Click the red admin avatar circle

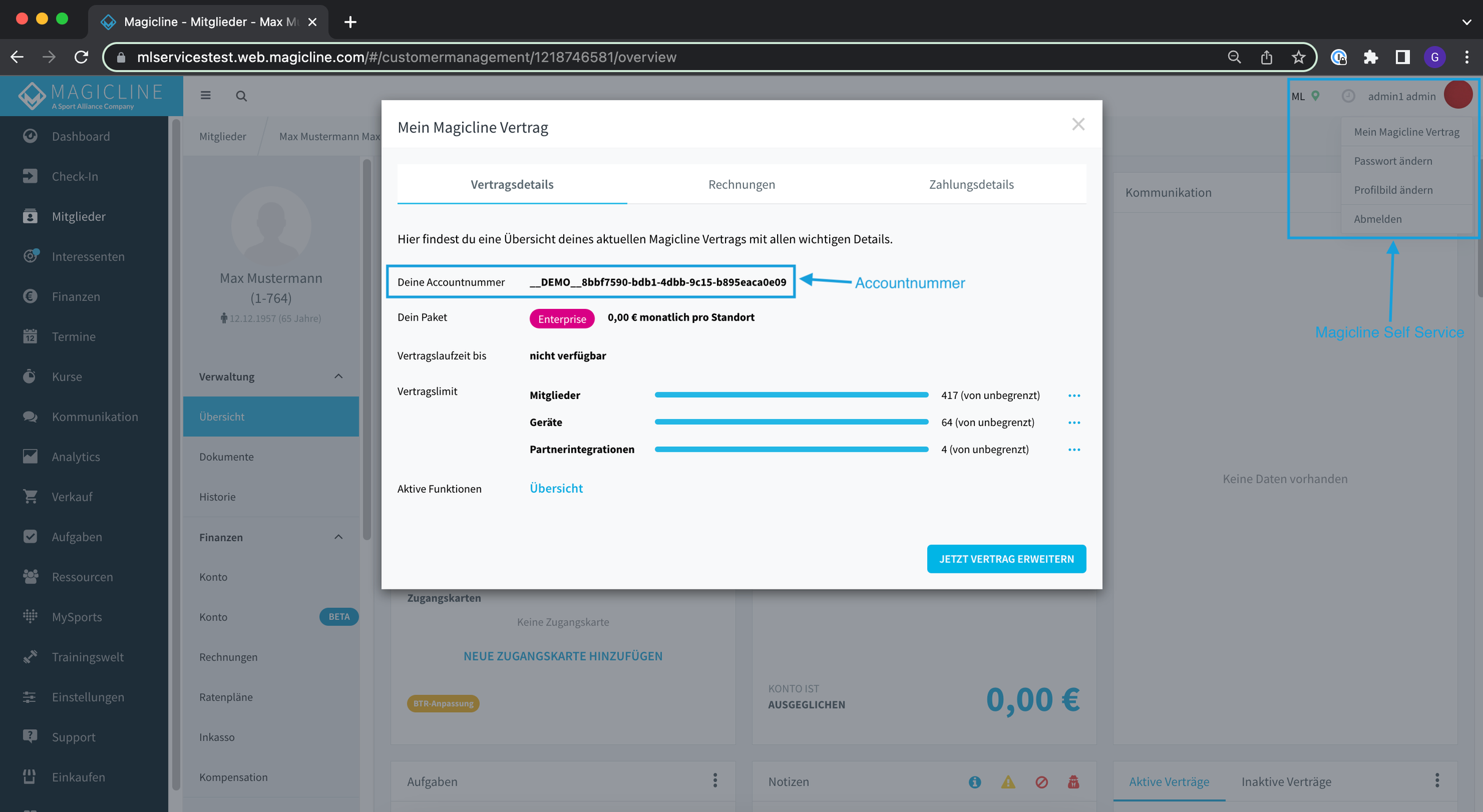pos(1458,96)
